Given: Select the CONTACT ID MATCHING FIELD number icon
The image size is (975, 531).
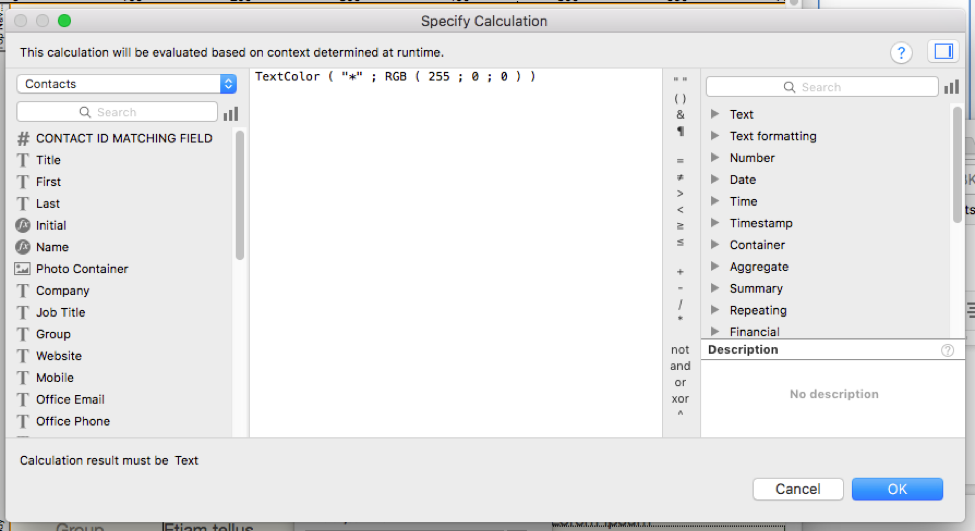Looking at the screenshot, I should pyautogui.click(x=23, y=138).
